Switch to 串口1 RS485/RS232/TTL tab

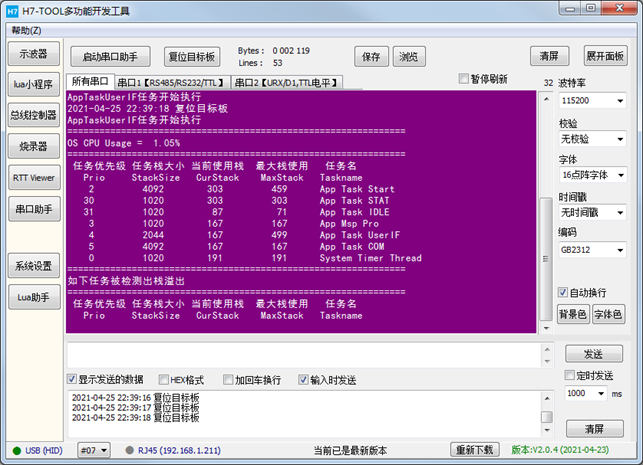click(x=172, y=83)
